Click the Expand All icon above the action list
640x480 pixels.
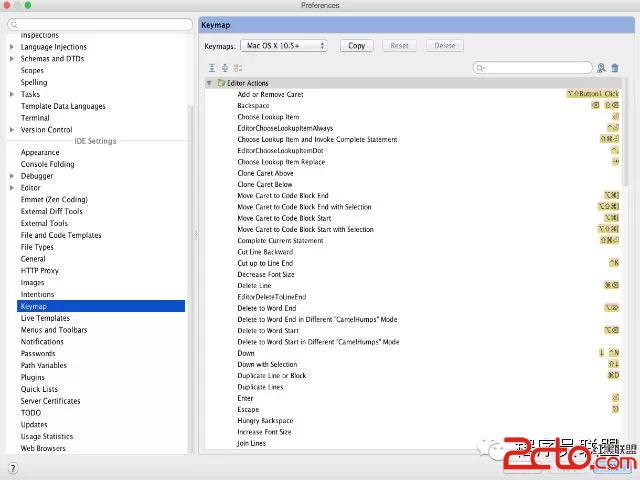coord(212,68)
